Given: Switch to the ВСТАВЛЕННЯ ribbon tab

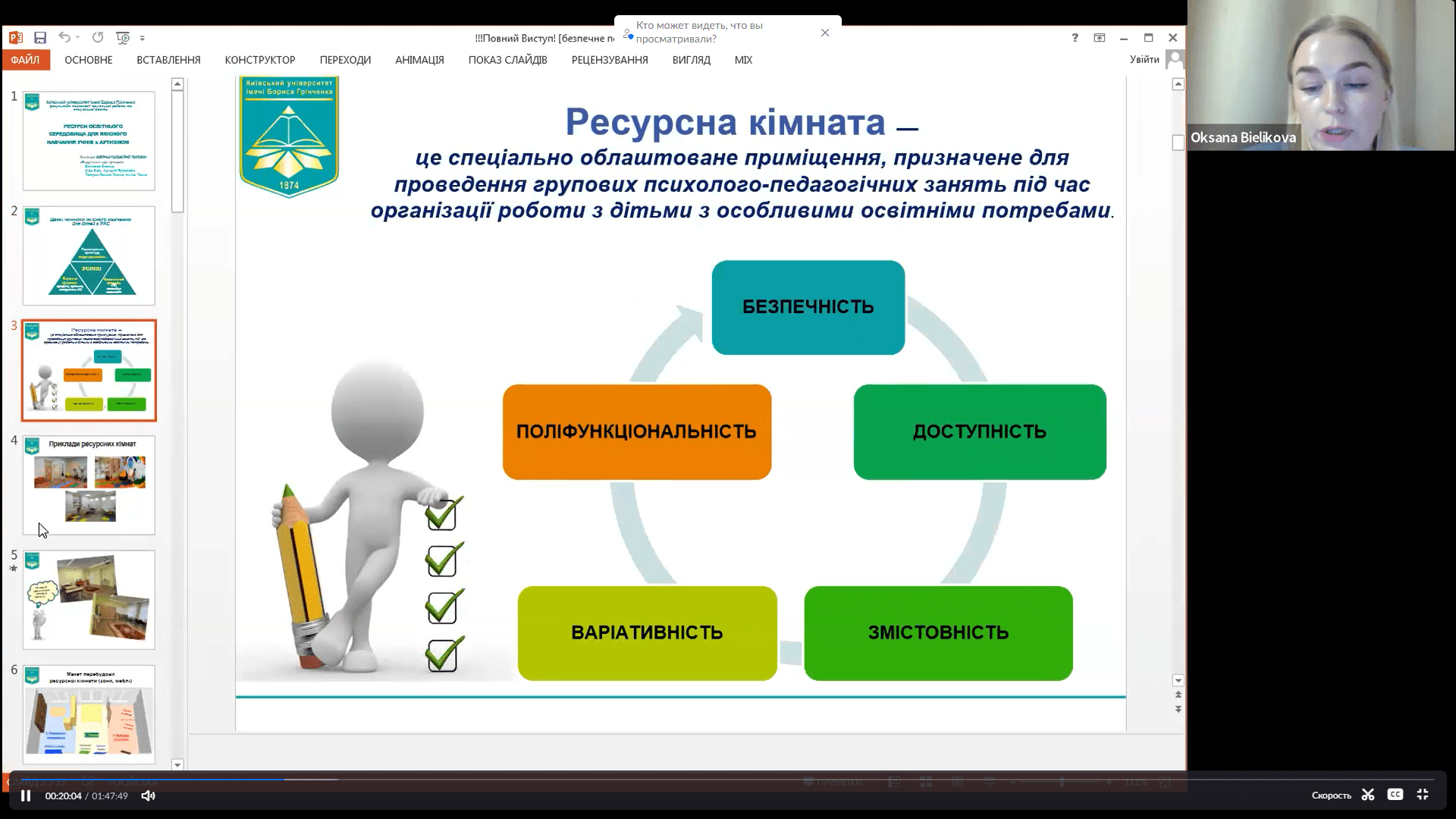Looking at the screenshot, I should 168,59.
